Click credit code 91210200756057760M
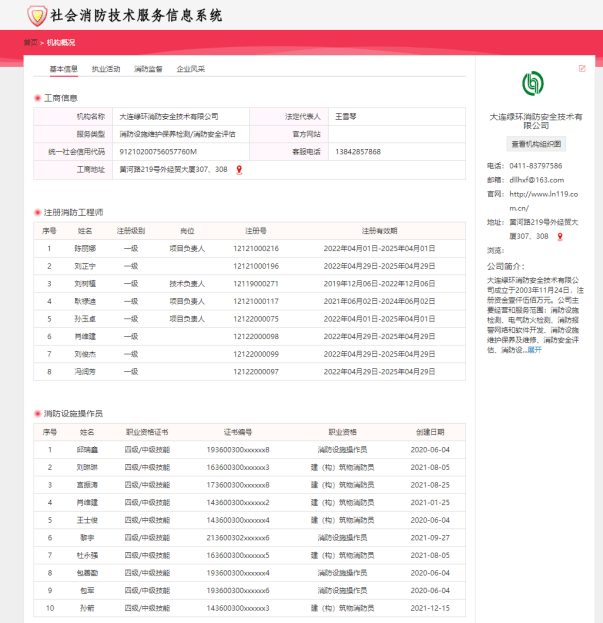The image size is (603, 623). click(x=158, y=152)
